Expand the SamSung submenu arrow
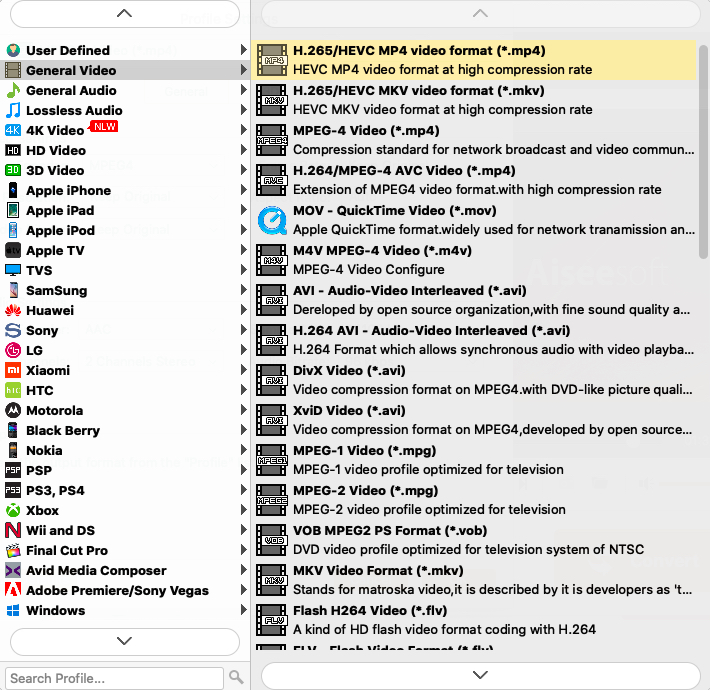Viewport: 710px width, 690px height. pyautogui.click(x=244, y=290)
